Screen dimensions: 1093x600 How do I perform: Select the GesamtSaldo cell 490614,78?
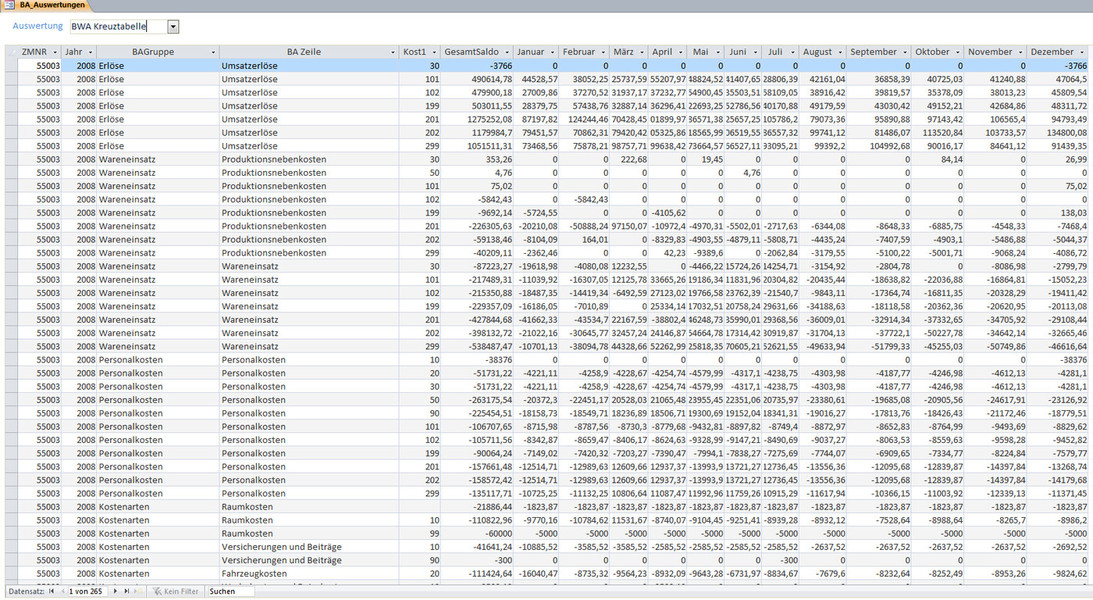[x=477, y=79]
